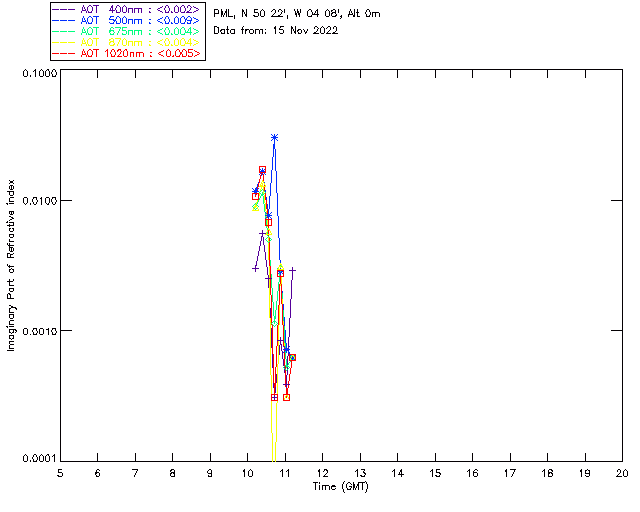Click the x-axis tick label 5
The width and height of the screenshot is (640, 512).
(x=60, y=473)
